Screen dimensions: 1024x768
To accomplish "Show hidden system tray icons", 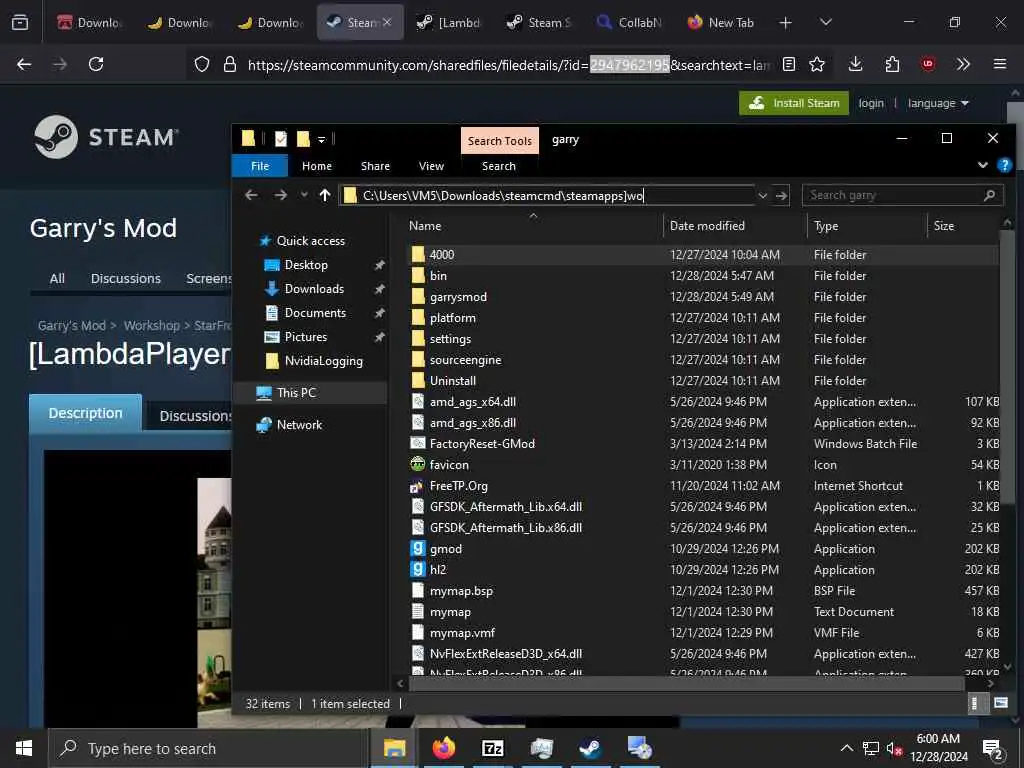I will click(846, 748).
